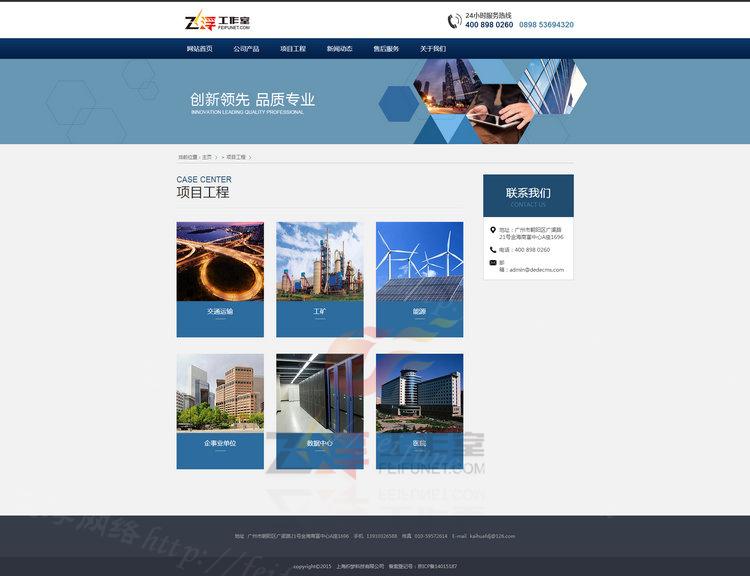
Task: Click the 创新领先 品质专业 banner headline
Action: (252, 100)
